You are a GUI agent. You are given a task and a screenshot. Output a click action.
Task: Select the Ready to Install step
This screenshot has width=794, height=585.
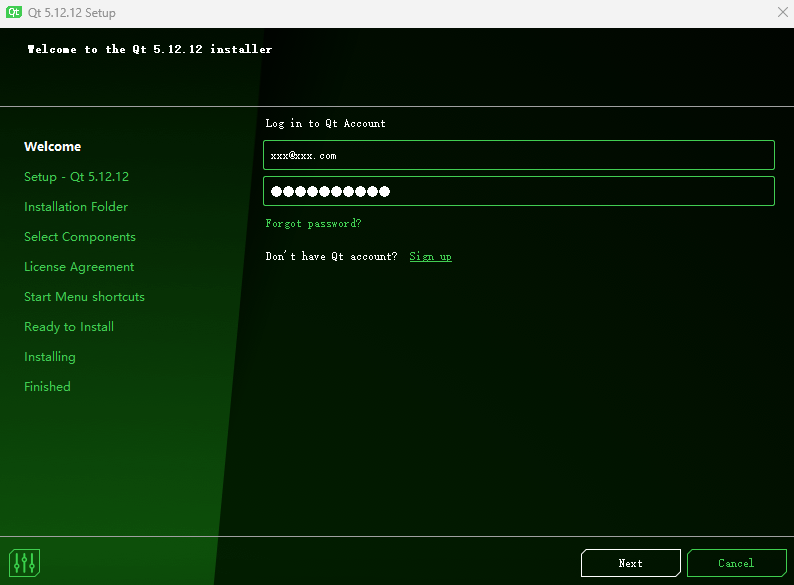pyautogui.click(x=69, y=327)
